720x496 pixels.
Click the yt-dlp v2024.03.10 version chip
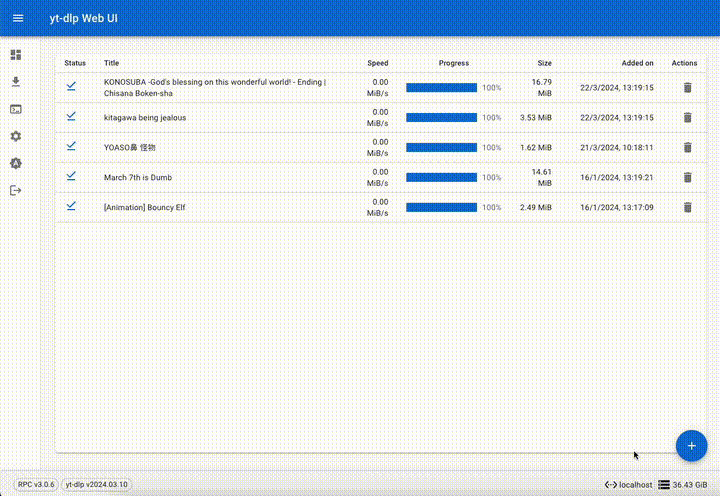coord(97,485)
